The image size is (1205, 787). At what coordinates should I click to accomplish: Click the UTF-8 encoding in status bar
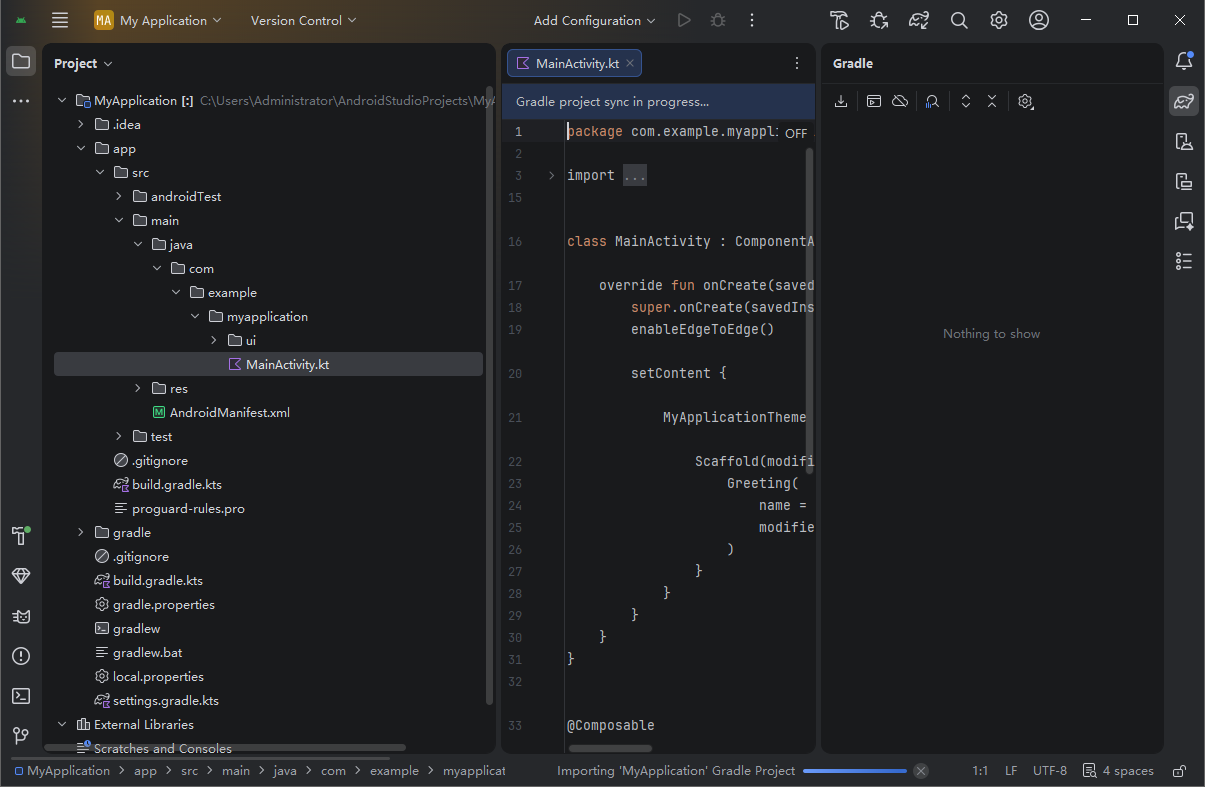1050,771
